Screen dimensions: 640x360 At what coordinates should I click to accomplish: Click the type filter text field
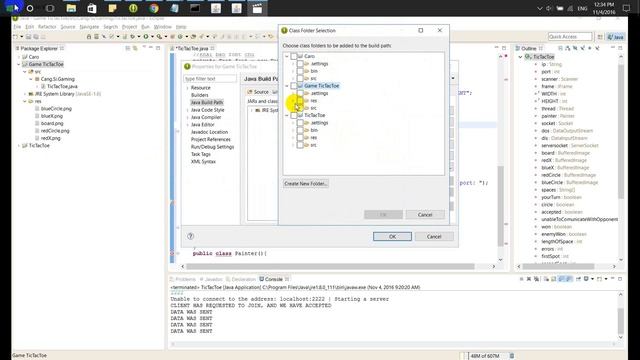click(x=209, y=78)
